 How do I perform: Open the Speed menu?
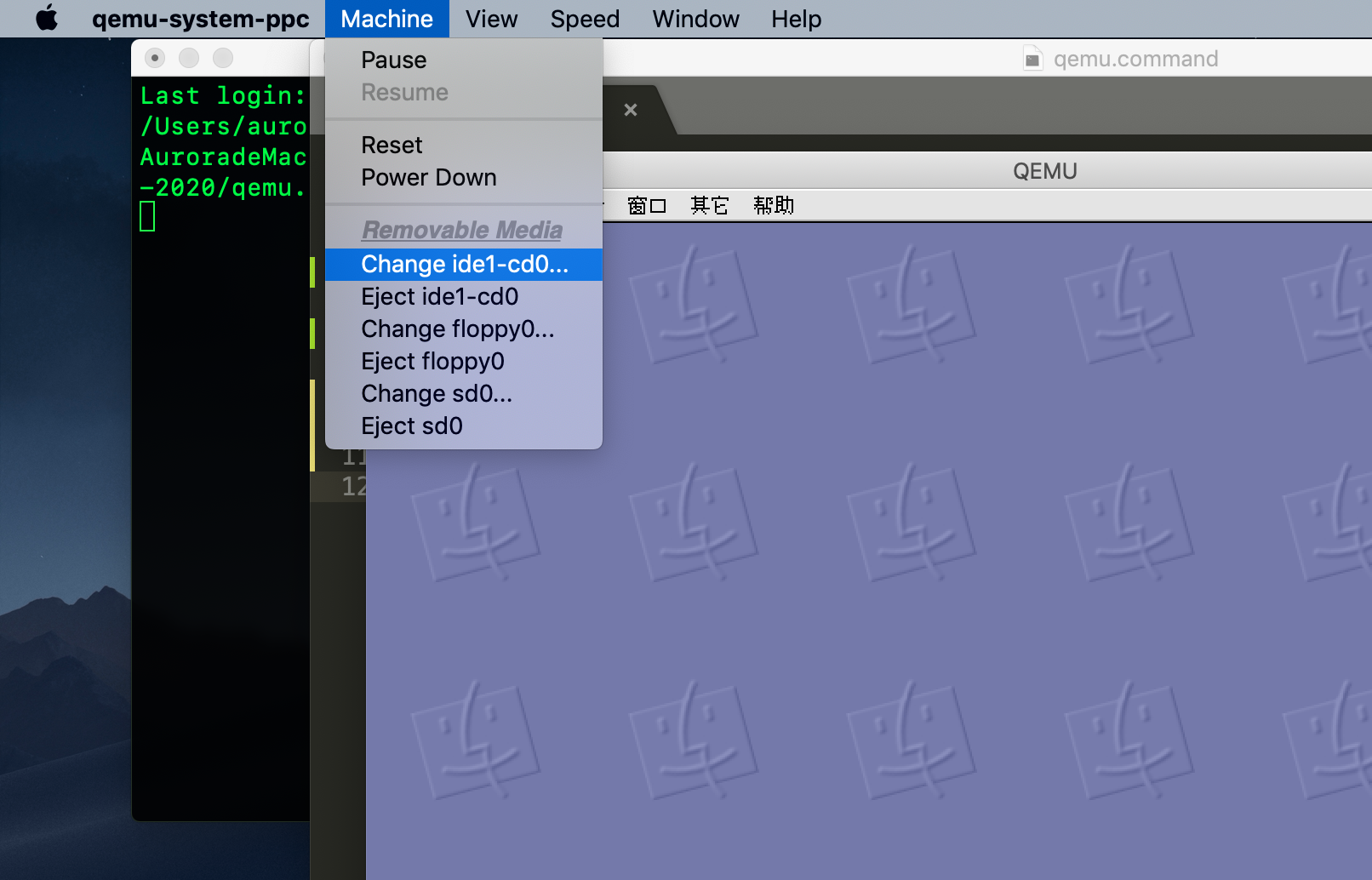point(585,19)
